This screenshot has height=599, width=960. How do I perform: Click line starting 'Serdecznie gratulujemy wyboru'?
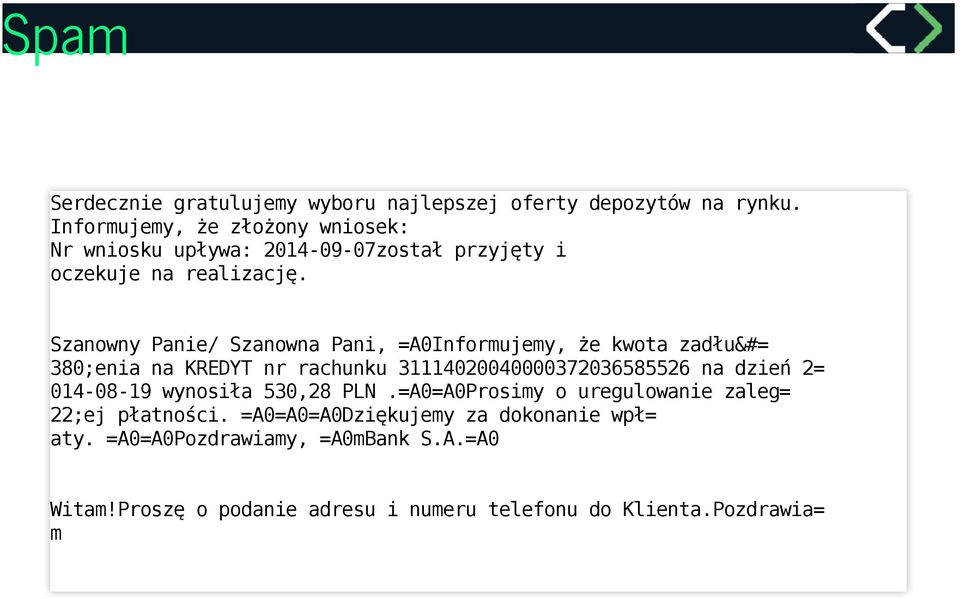pyautogui.click(x=426, y=203)
